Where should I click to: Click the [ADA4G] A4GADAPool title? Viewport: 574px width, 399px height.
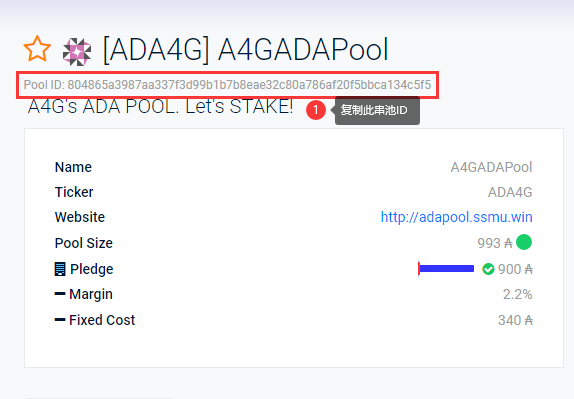(x=245, y=50)
